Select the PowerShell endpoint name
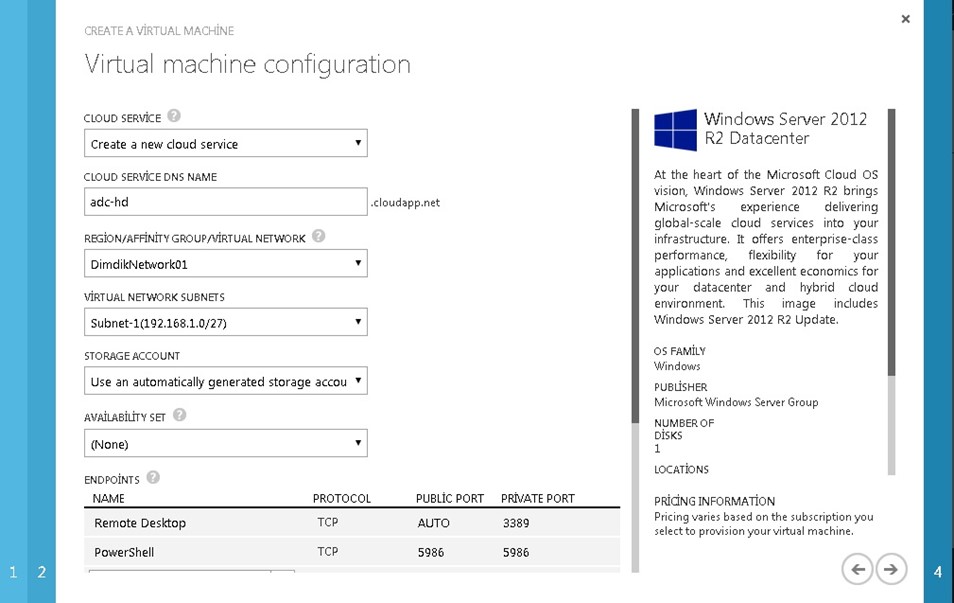 point(124,552)
